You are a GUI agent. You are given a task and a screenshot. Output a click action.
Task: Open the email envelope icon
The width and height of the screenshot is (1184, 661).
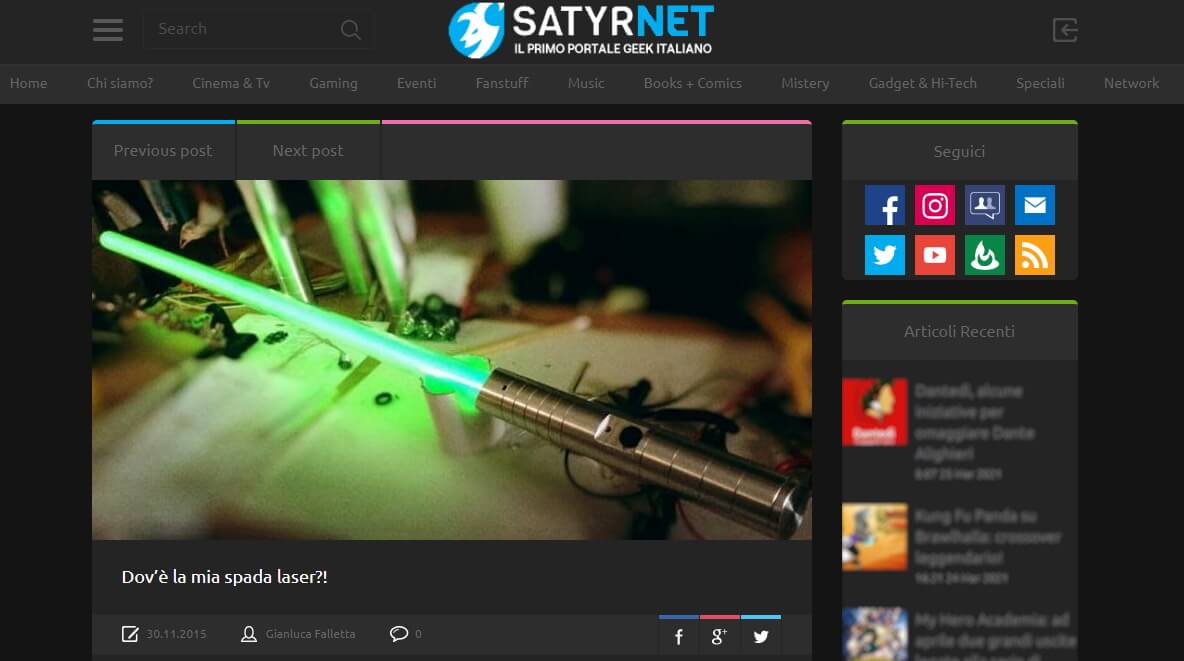point(1035,206)
